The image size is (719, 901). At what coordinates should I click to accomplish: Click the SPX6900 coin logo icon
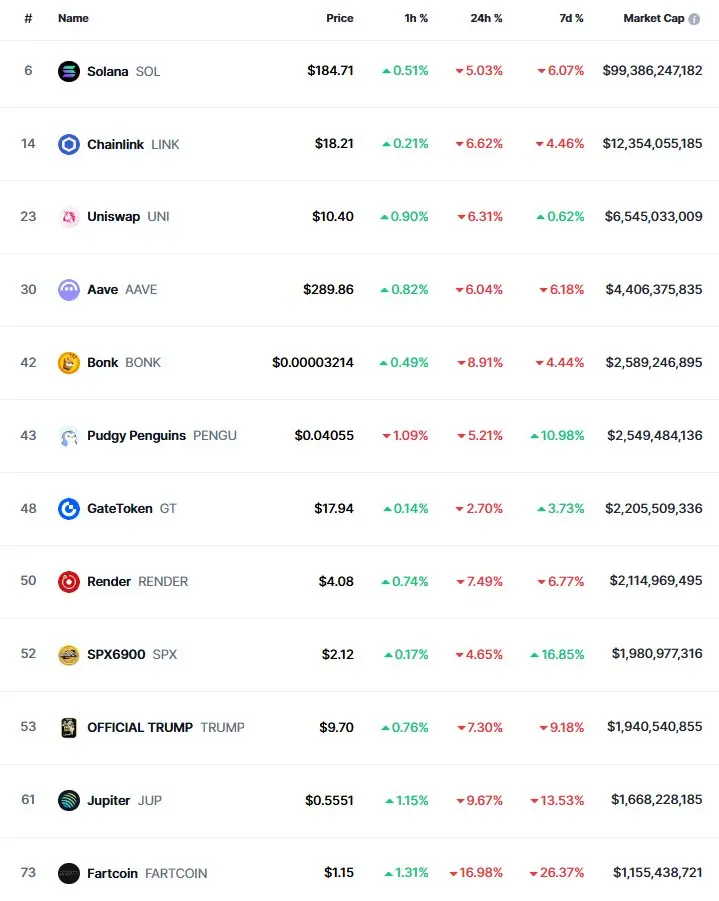click(68, 655)
